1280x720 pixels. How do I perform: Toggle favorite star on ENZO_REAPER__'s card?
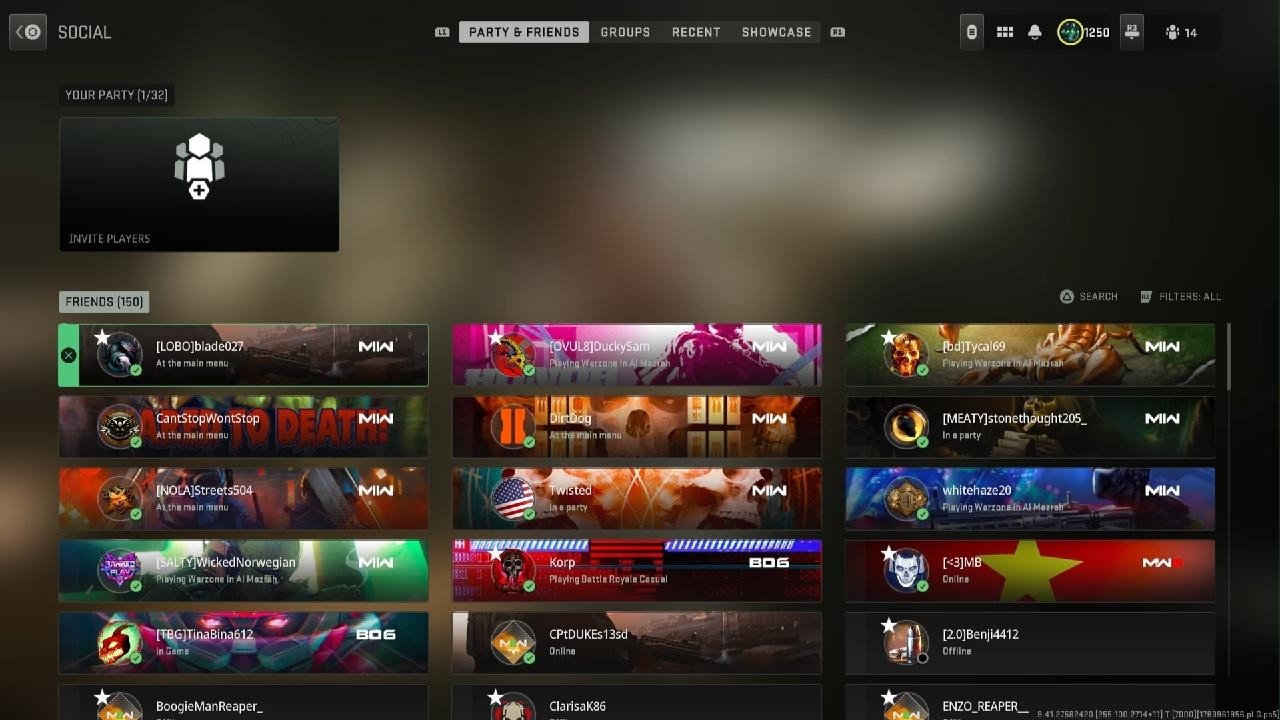pos(888,697)
